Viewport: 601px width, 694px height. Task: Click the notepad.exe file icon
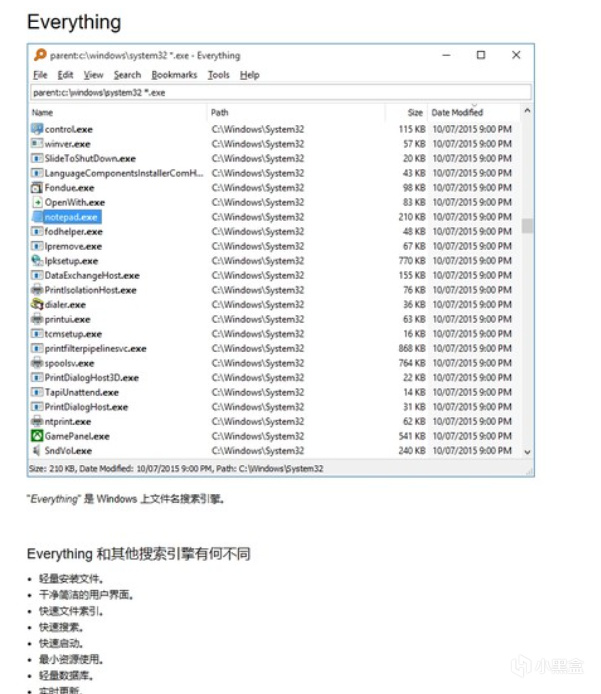pyautogui.click(x=37, y=217)
